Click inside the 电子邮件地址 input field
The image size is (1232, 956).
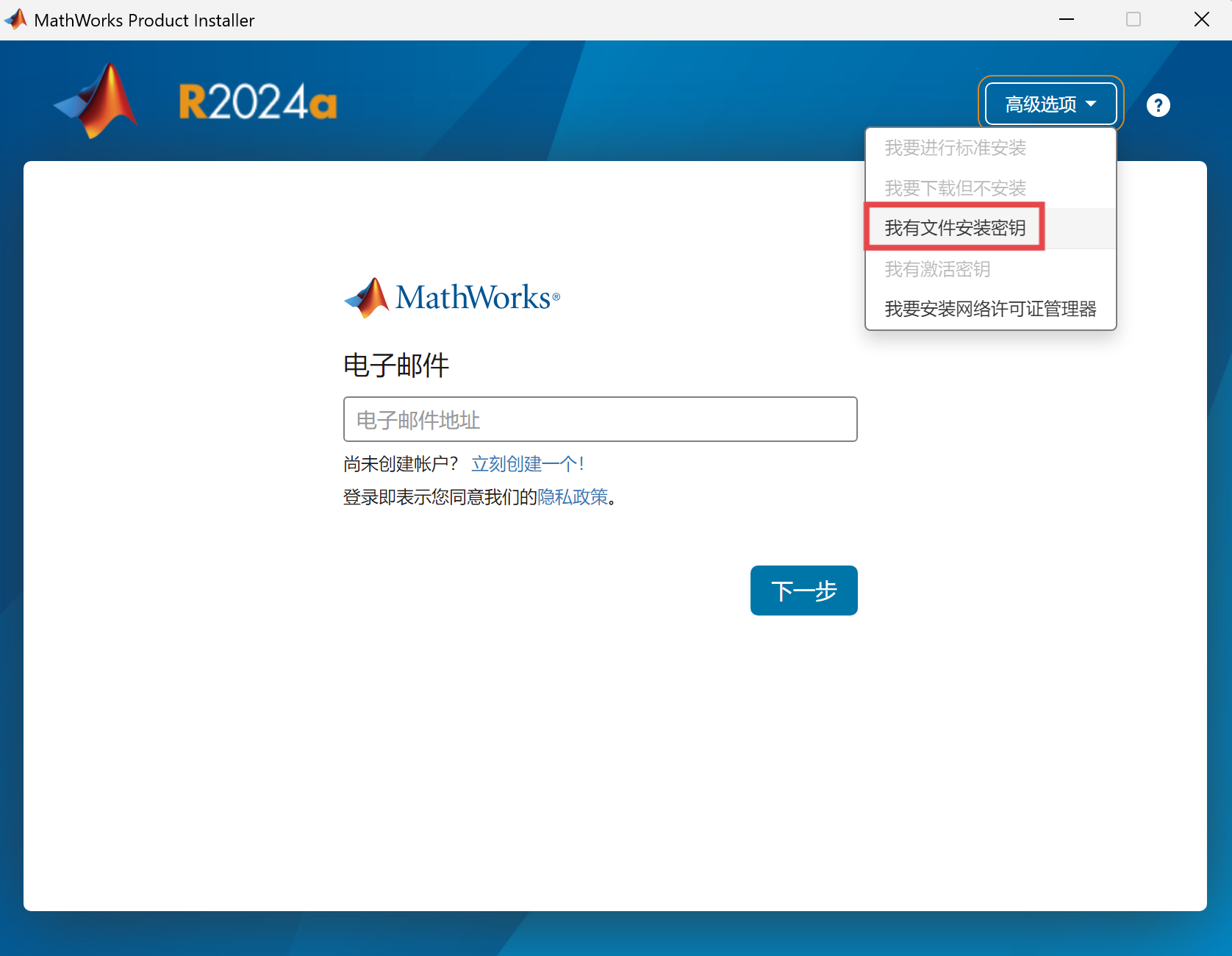point(600,419)
